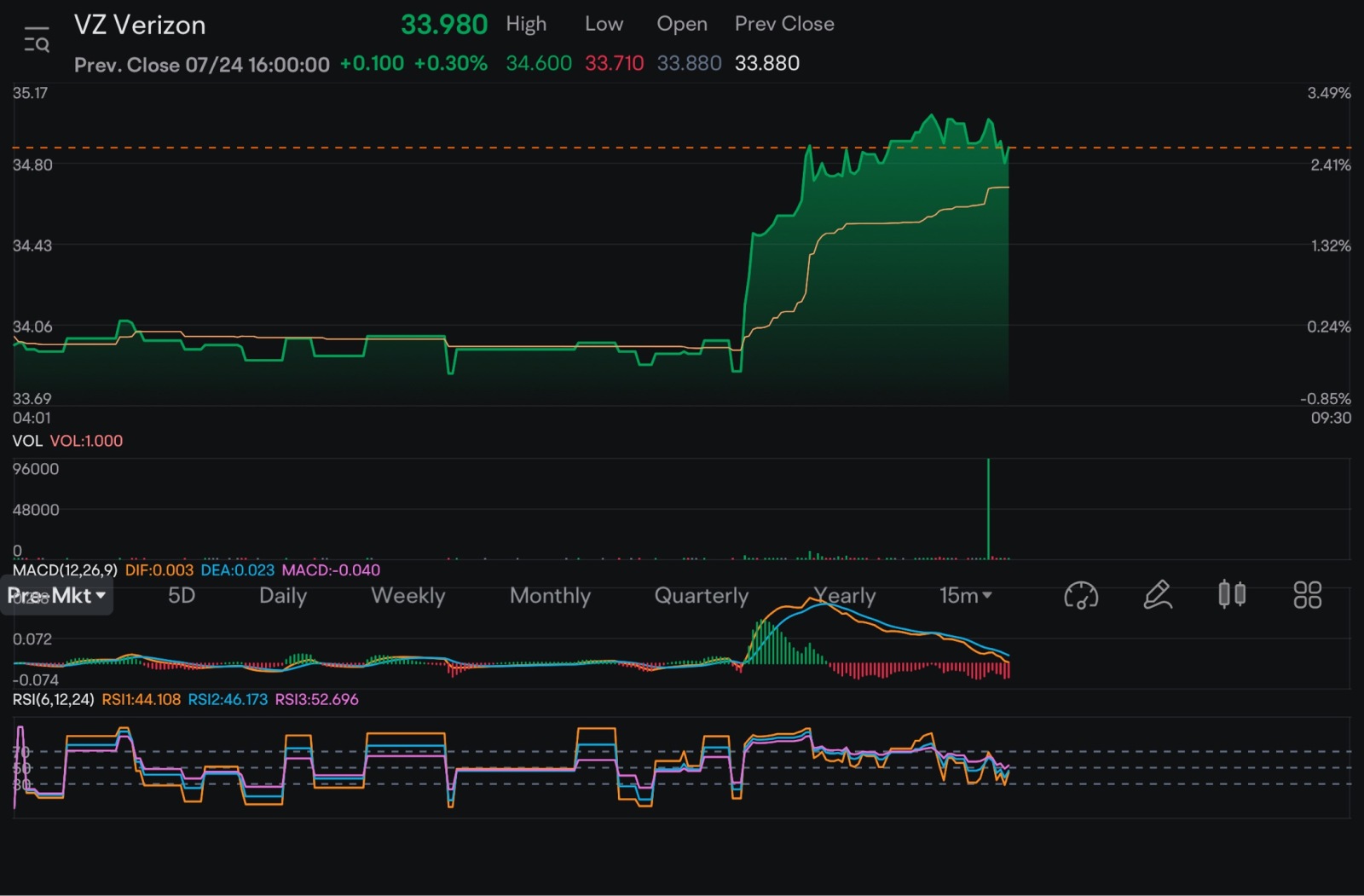The width and height of the screenshot is (1364, 896).
Task: Click the Low value 33.710
Action: coord(614,63)
